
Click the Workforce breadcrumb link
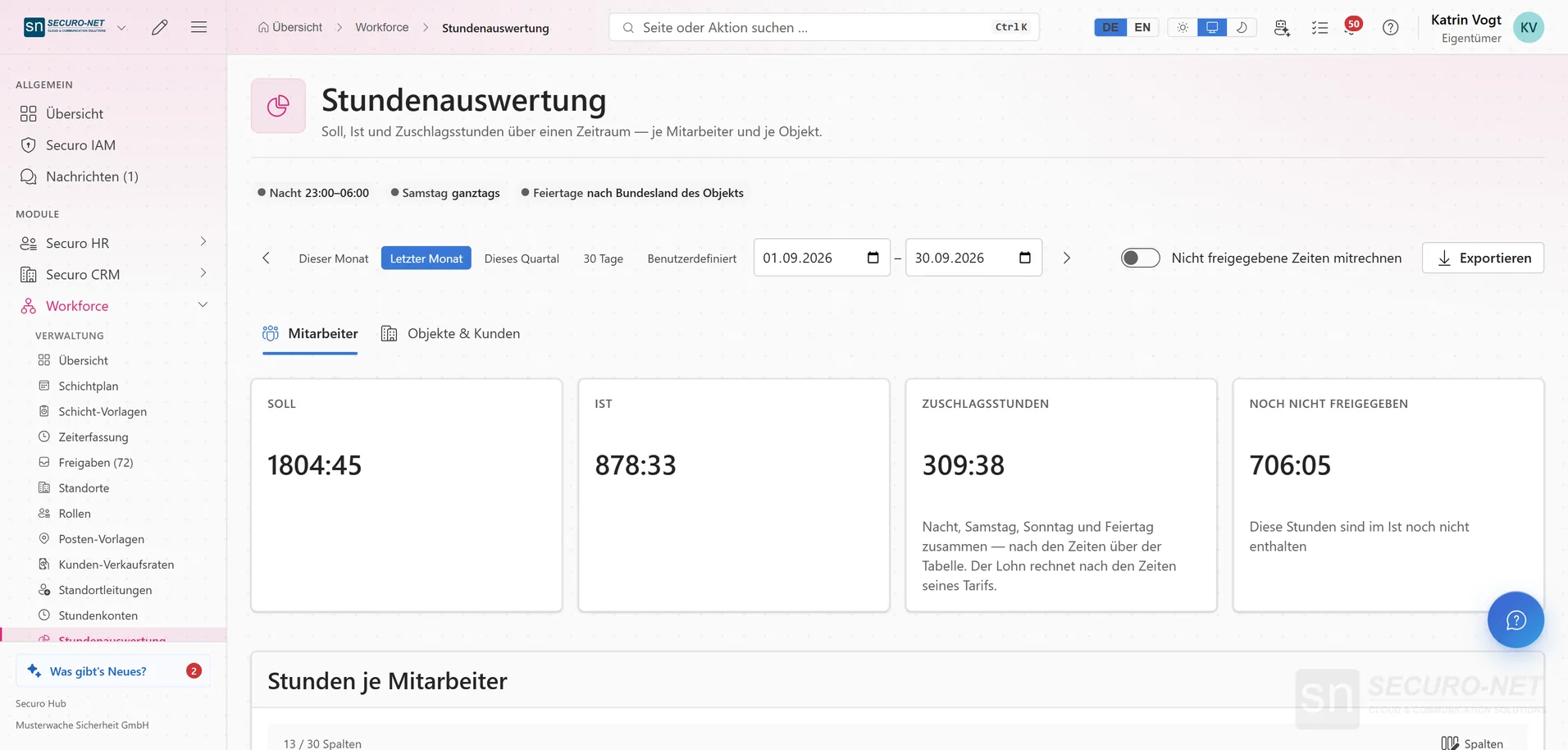[382, 27]
